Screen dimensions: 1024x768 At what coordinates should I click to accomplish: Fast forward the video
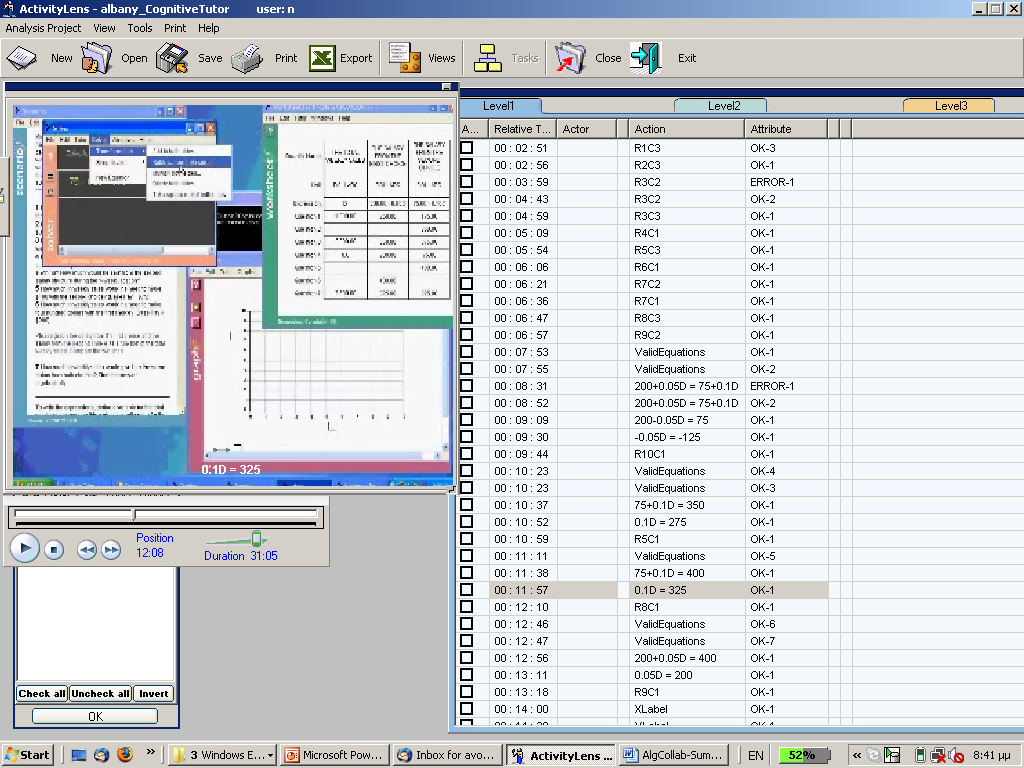click(112, 551)
